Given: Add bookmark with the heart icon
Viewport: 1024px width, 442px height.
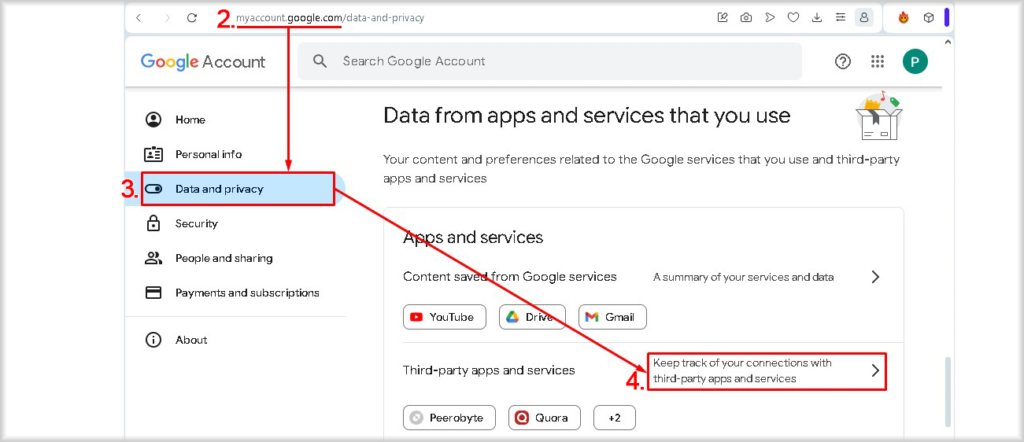Looking at the screenshot, I should [793, 18].
